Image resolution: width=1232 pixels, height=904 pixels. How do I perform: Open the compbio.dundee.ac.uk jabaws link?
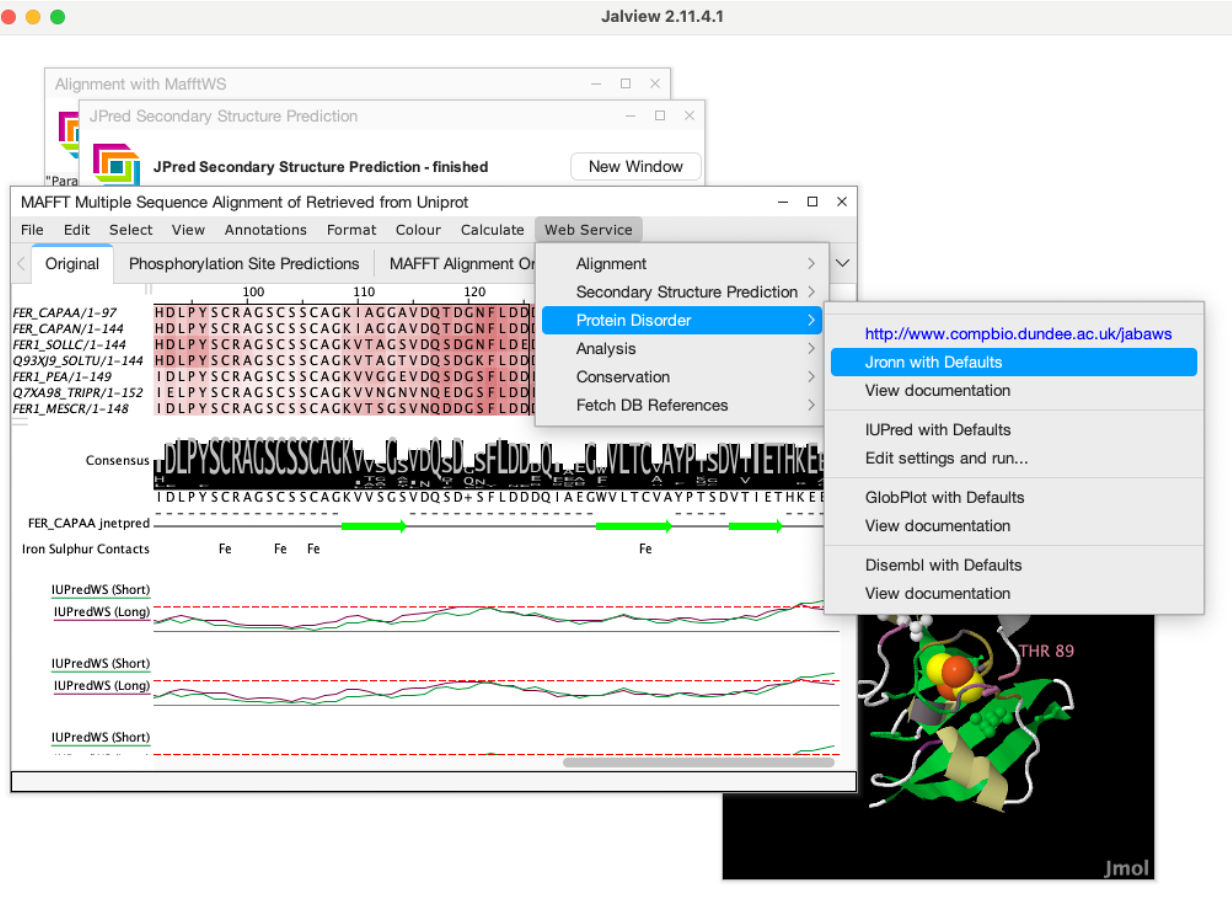(1018, 334)
